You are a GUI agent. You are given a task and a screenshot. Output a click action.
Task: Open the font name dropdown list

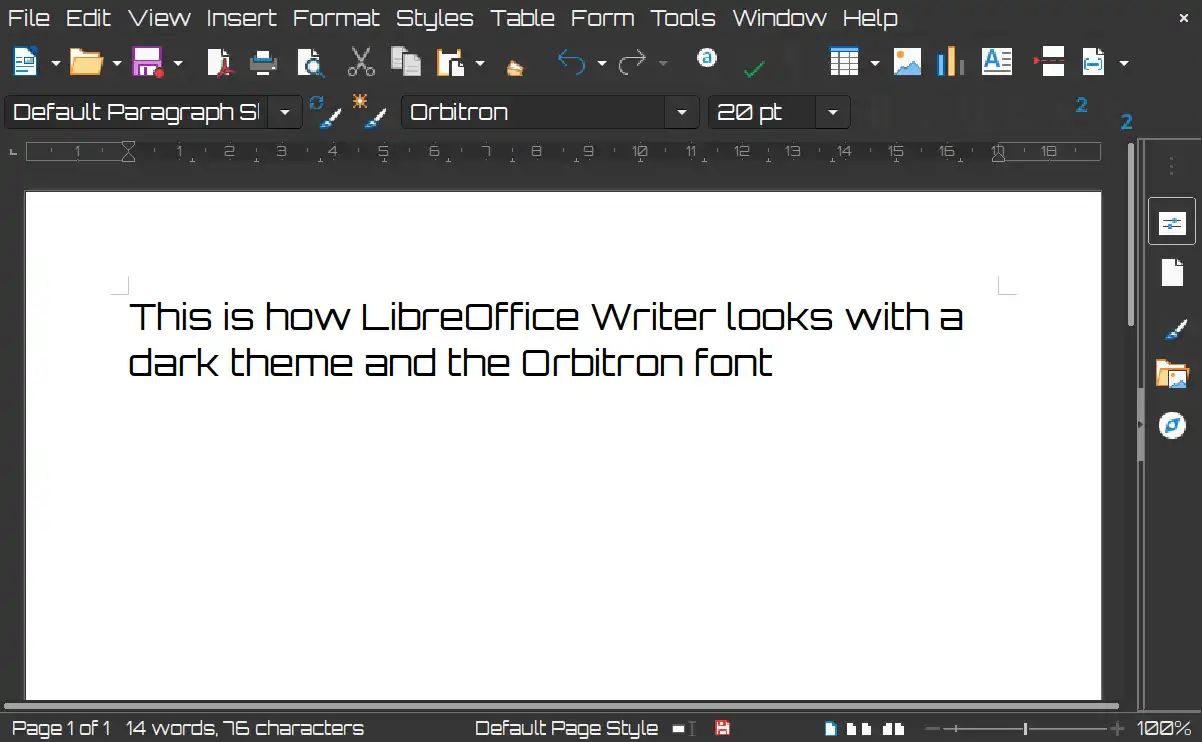pyautogui.click(x=682, y=112)
